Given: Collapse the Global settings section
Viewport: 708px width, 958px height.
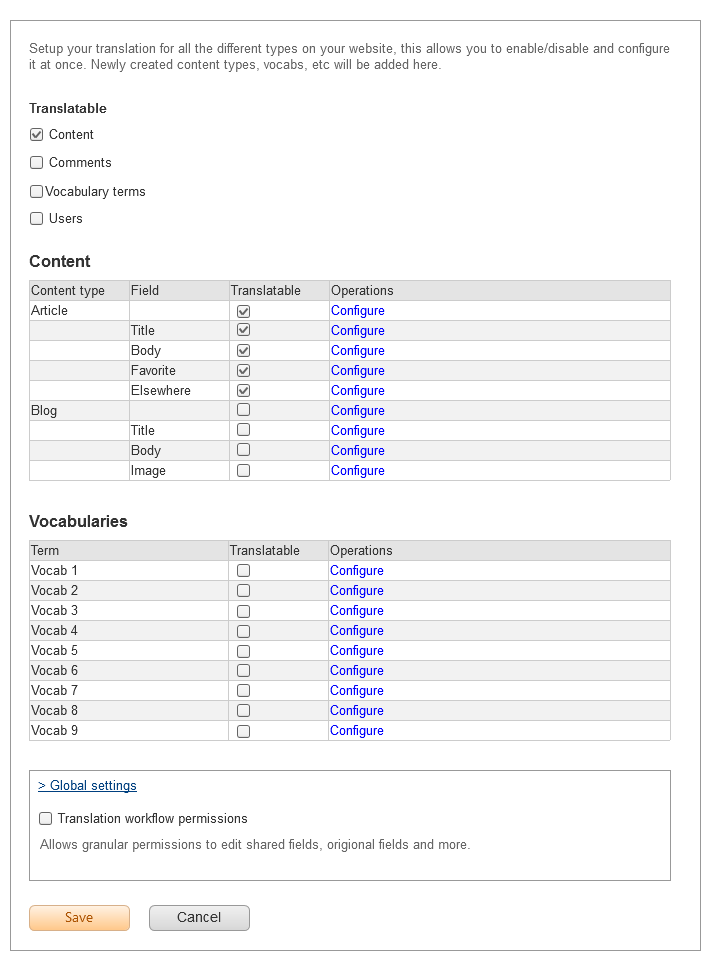Looking at the screenshot, I should (87, 786).
